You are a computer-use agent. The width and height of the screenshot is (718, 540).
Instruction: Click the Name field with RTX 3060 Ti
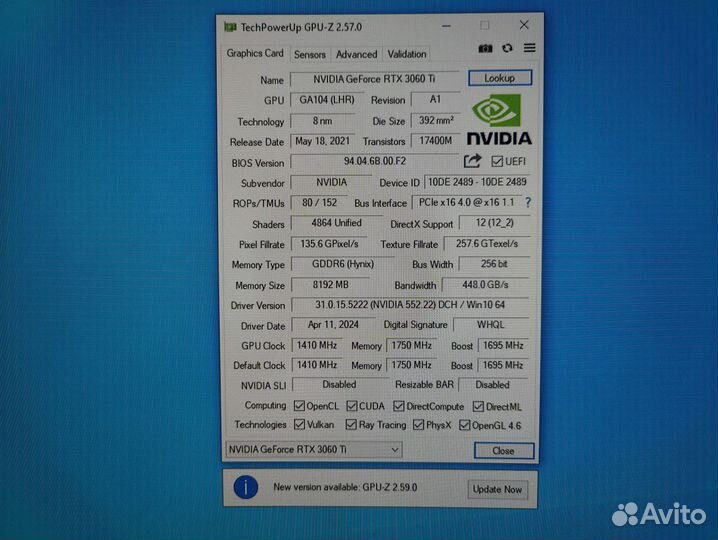point(375,79)
